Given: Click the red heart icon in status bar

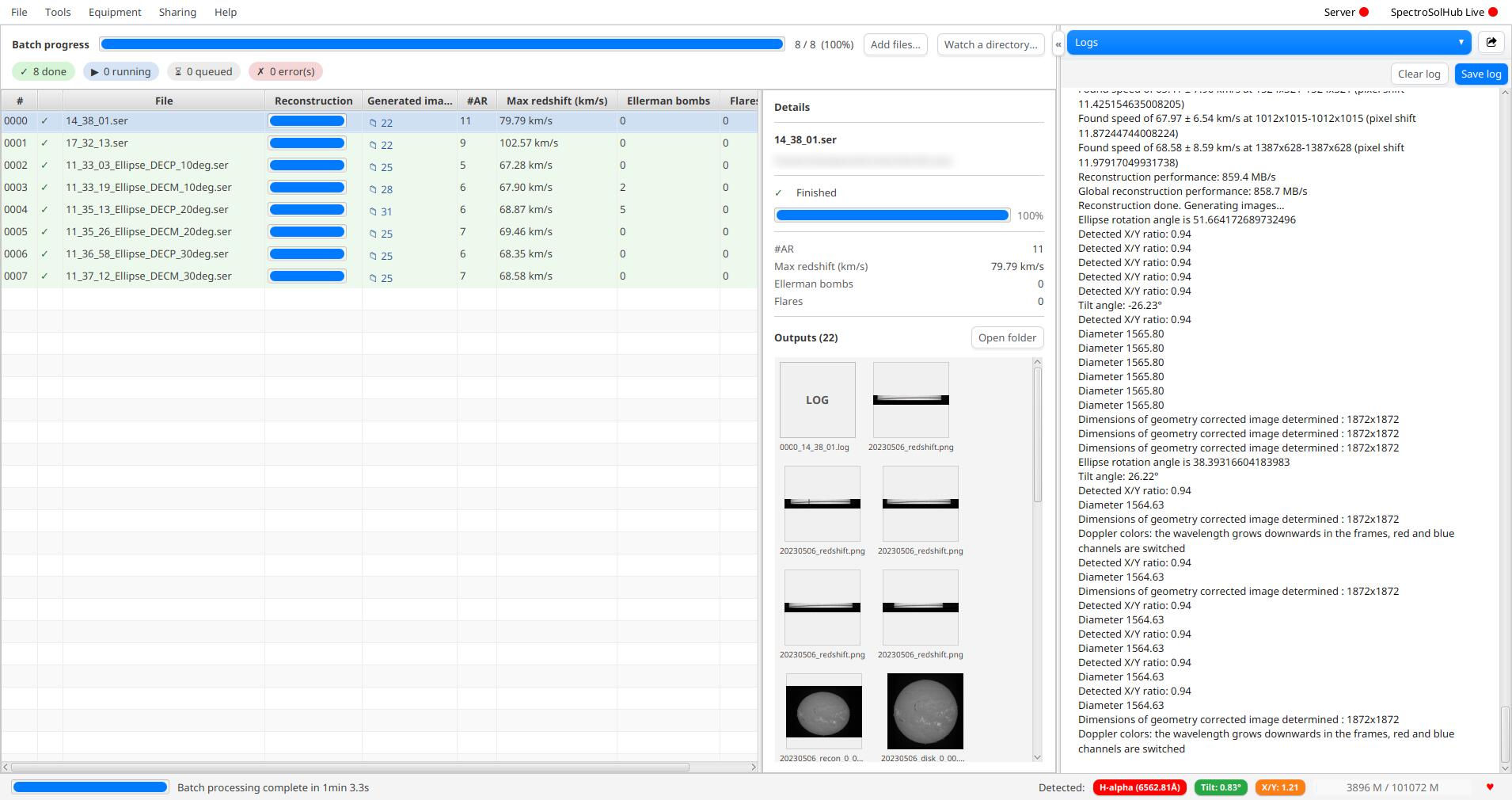Looking at the screenshot, I should (x=1490, y=787).
